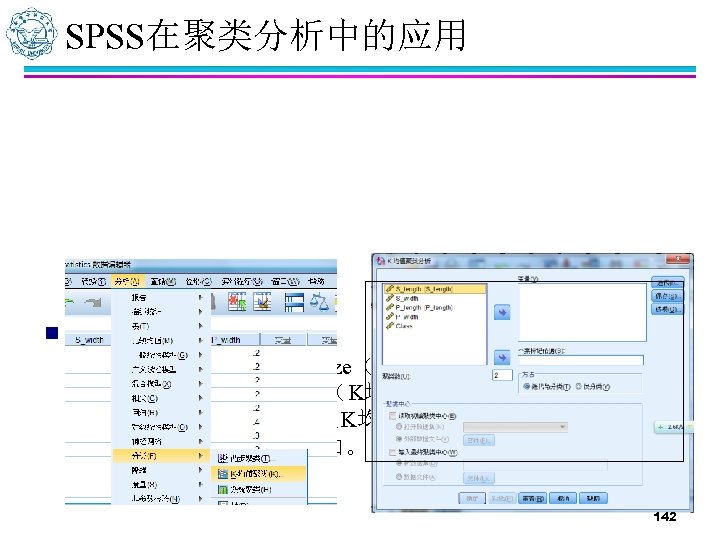Expand 表(T) (Tables) submenu arrow

(x=201, y=326)
